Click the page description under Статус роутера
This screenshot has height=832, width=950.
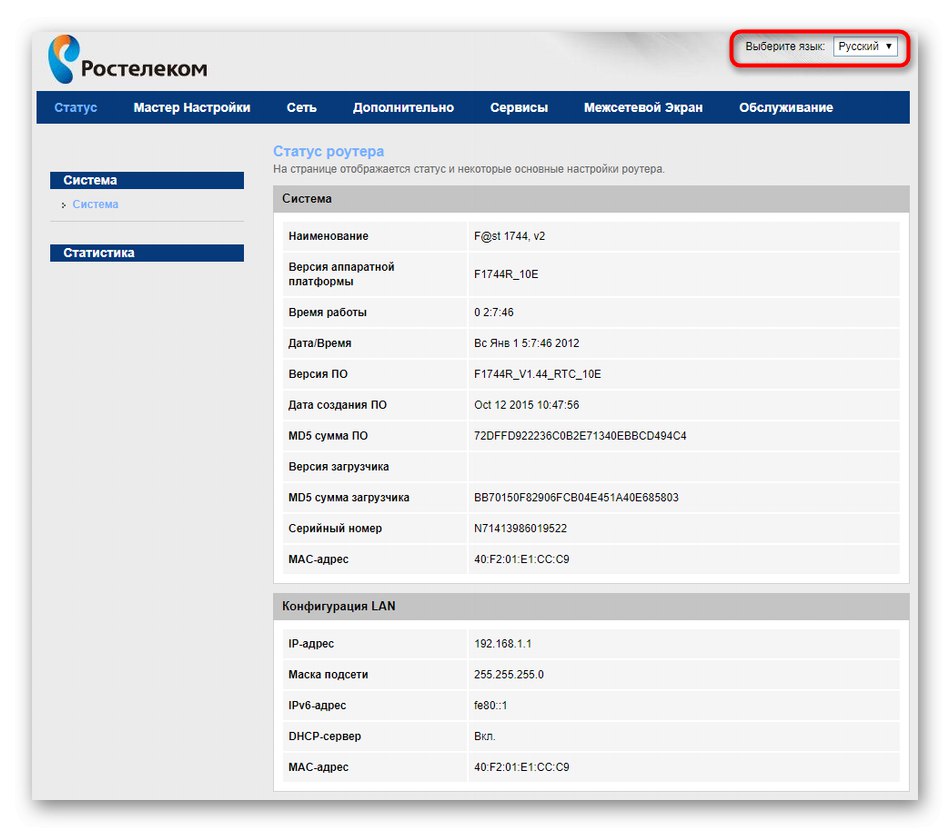[x=469, y=170]
